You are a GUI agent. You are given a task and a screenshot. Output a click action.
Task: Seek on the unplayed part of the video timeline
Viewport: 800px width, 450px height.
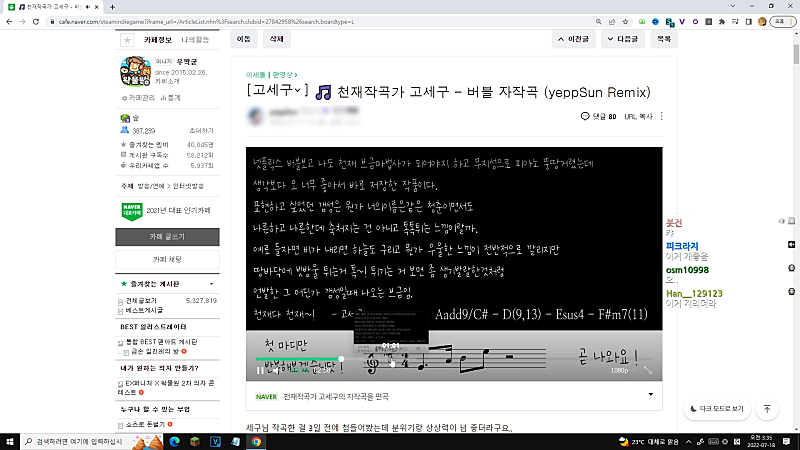(x=497, y=359)
